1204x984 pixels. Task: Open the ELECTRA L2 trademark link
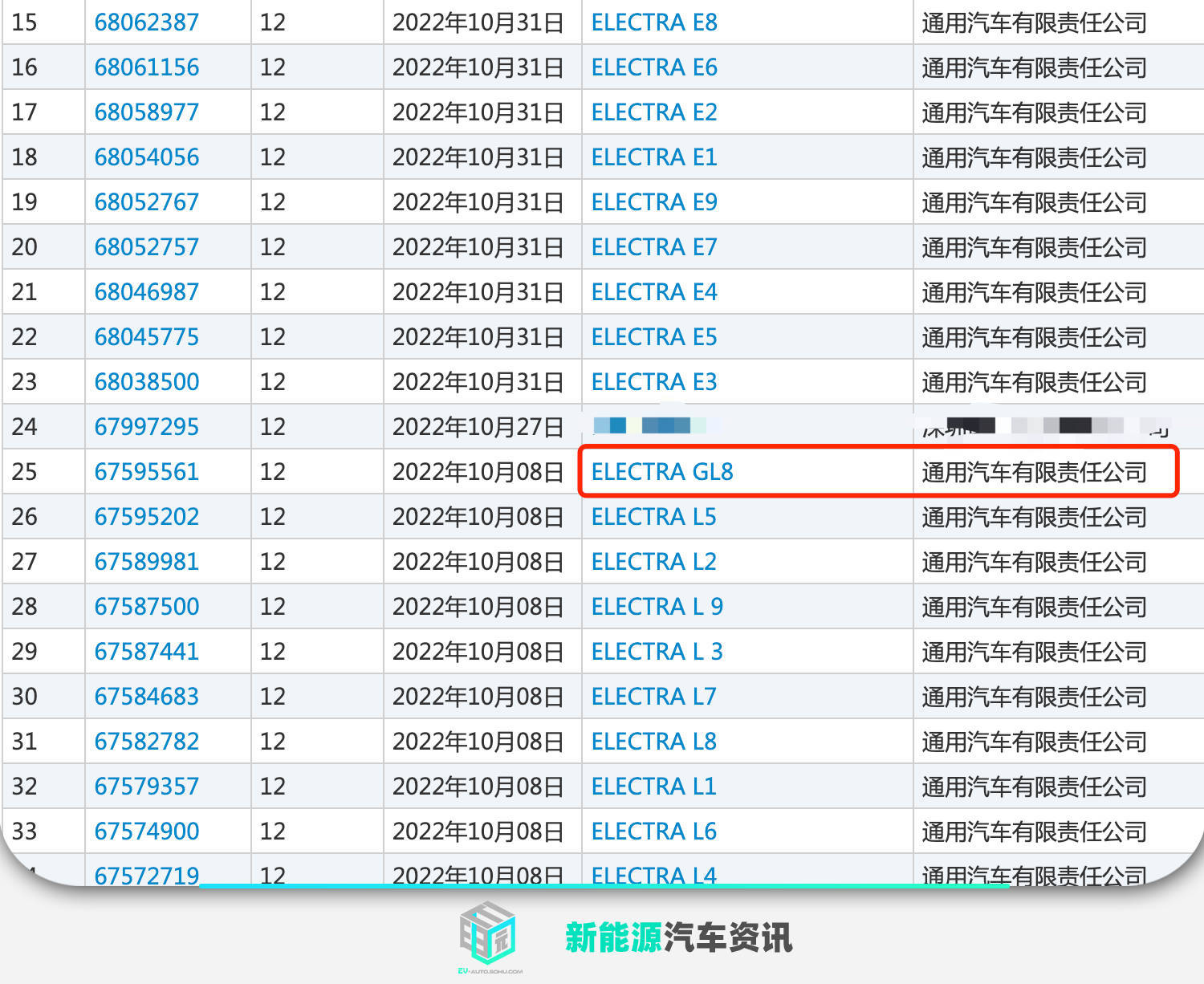tap(654, 562)
